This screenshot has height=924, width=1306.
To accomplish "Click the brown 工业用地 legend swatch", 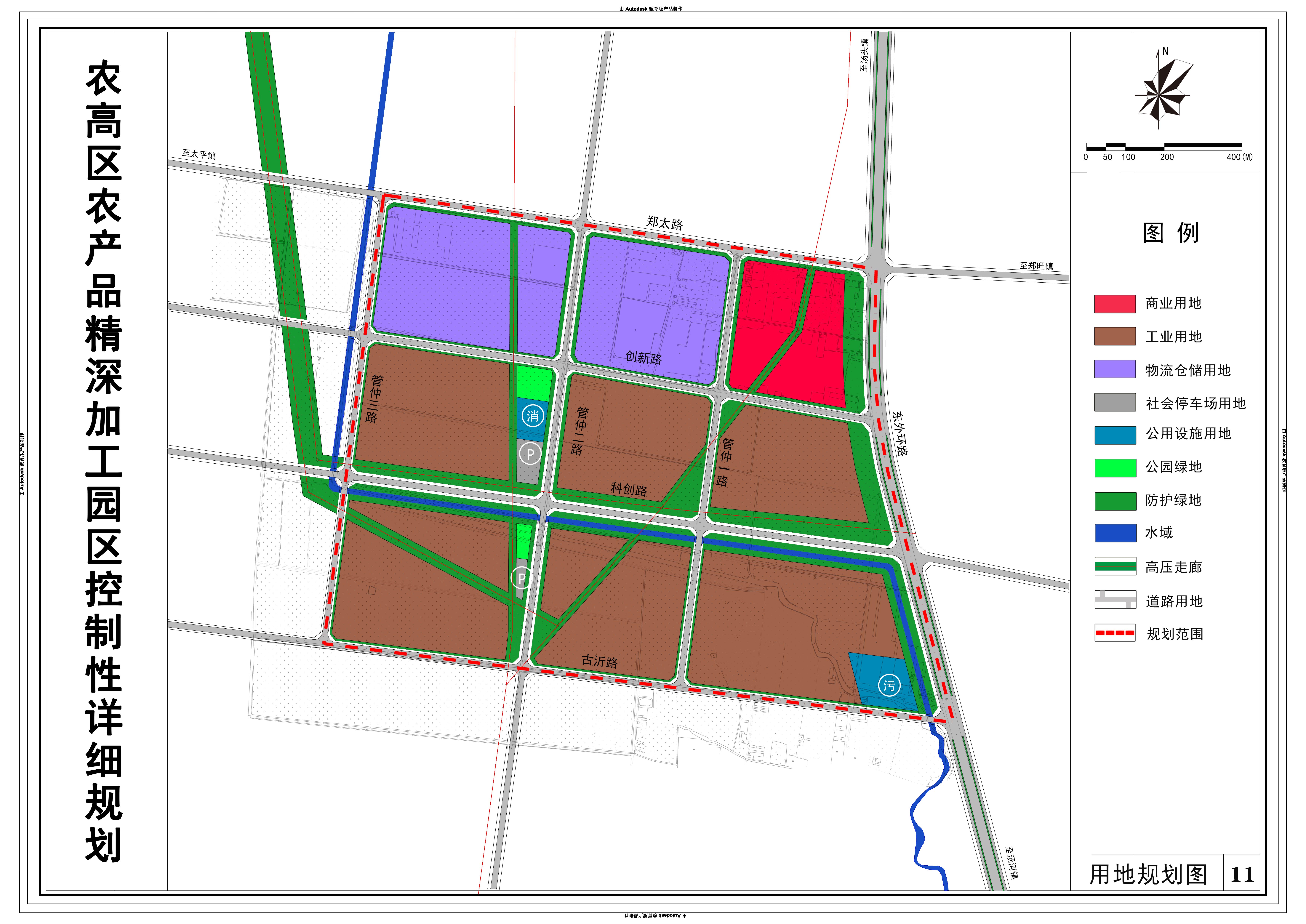I will pyautogui.click(x=1115, y=336).
